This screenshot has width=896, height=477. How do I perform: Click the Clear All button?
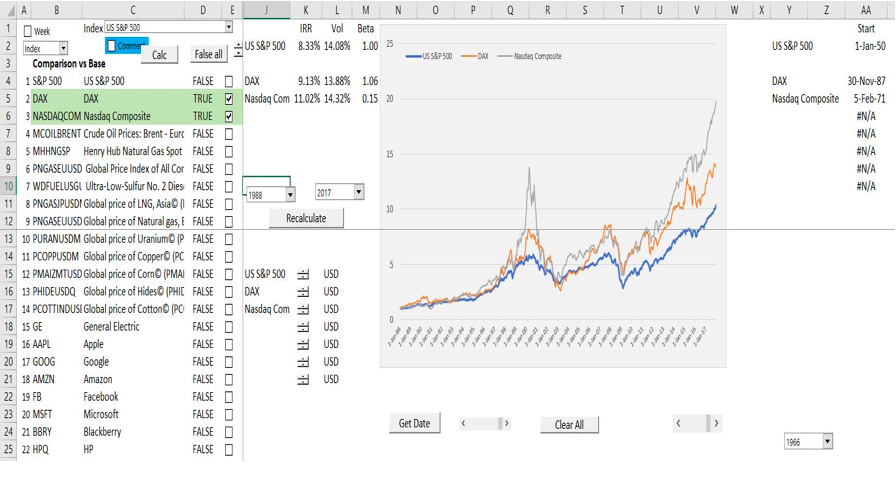(x=569, y=424)
